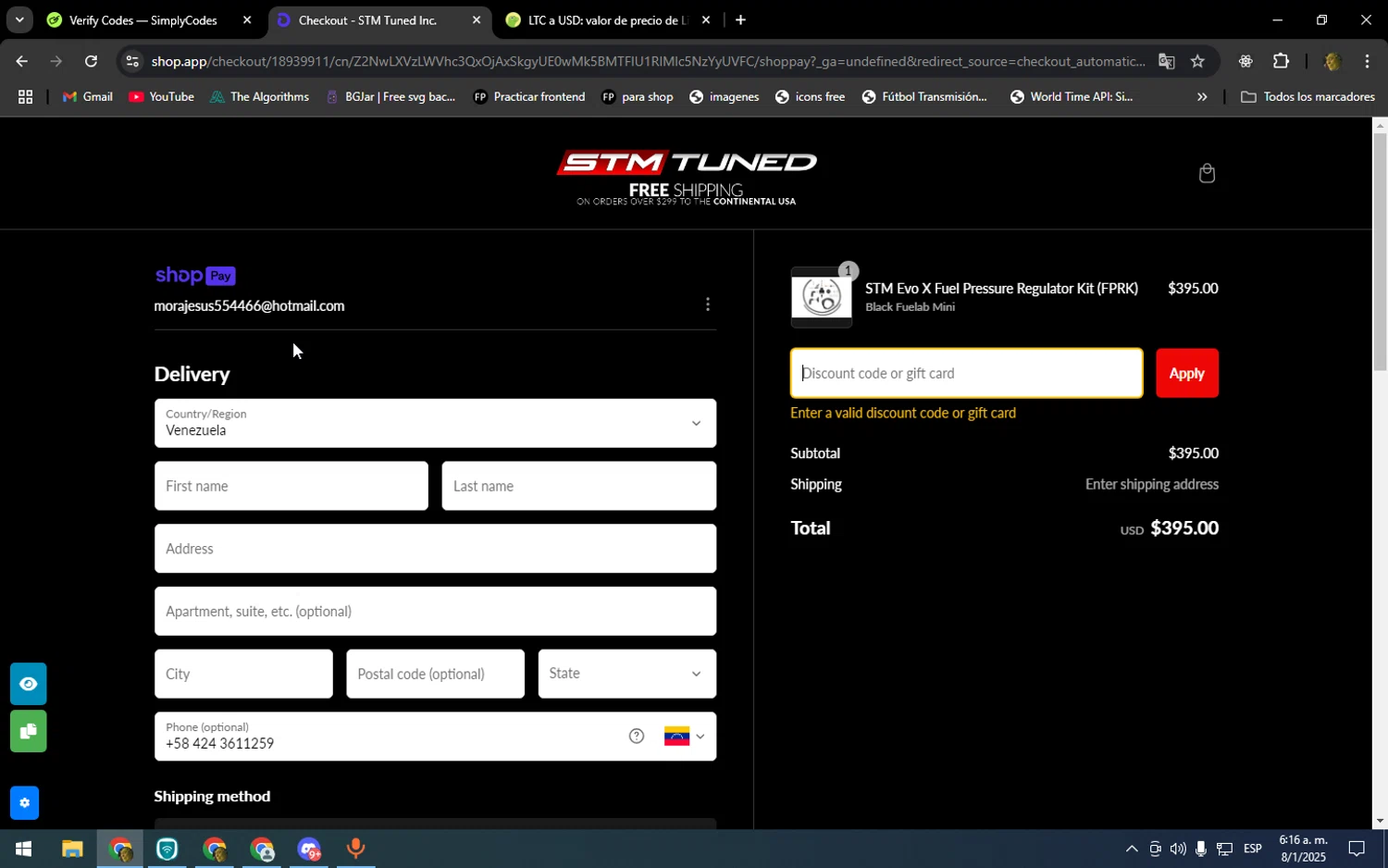View site information icon in address bar
Screen dimensions: 1388x868
132,61
